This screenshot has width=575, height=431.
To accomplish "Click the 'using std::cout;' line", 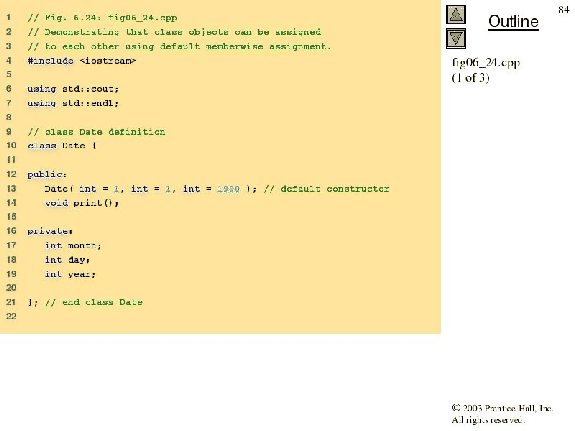I will coord(73,89).
